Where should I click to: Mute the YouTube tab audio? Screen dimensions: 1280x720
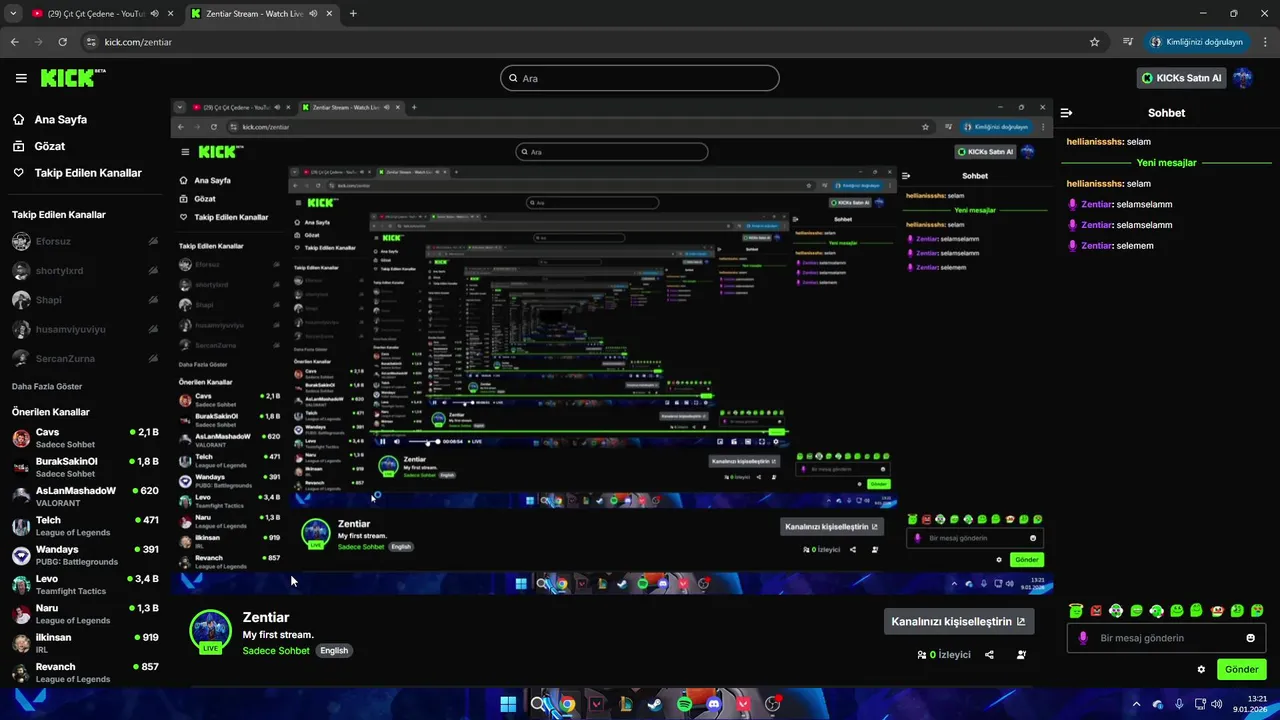pyautogui.click(x=154, y=13)
